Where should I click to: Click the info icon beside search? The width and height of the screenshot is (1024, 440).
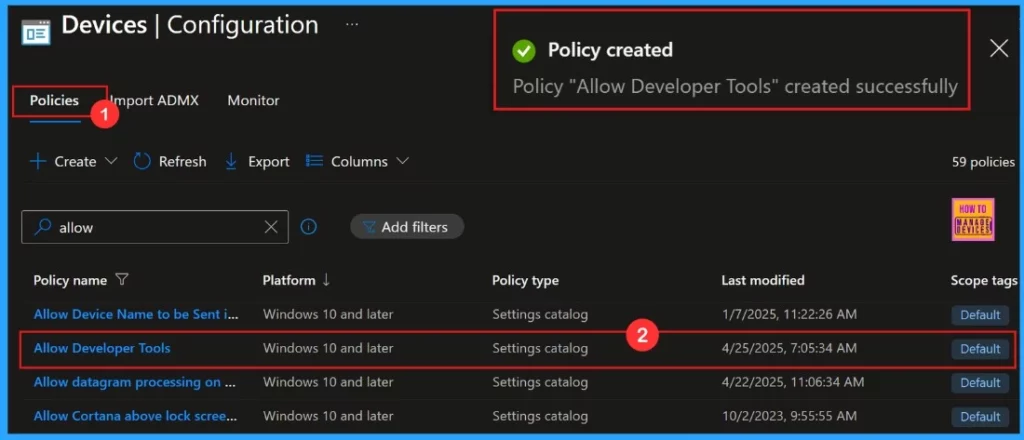[308, 227]
